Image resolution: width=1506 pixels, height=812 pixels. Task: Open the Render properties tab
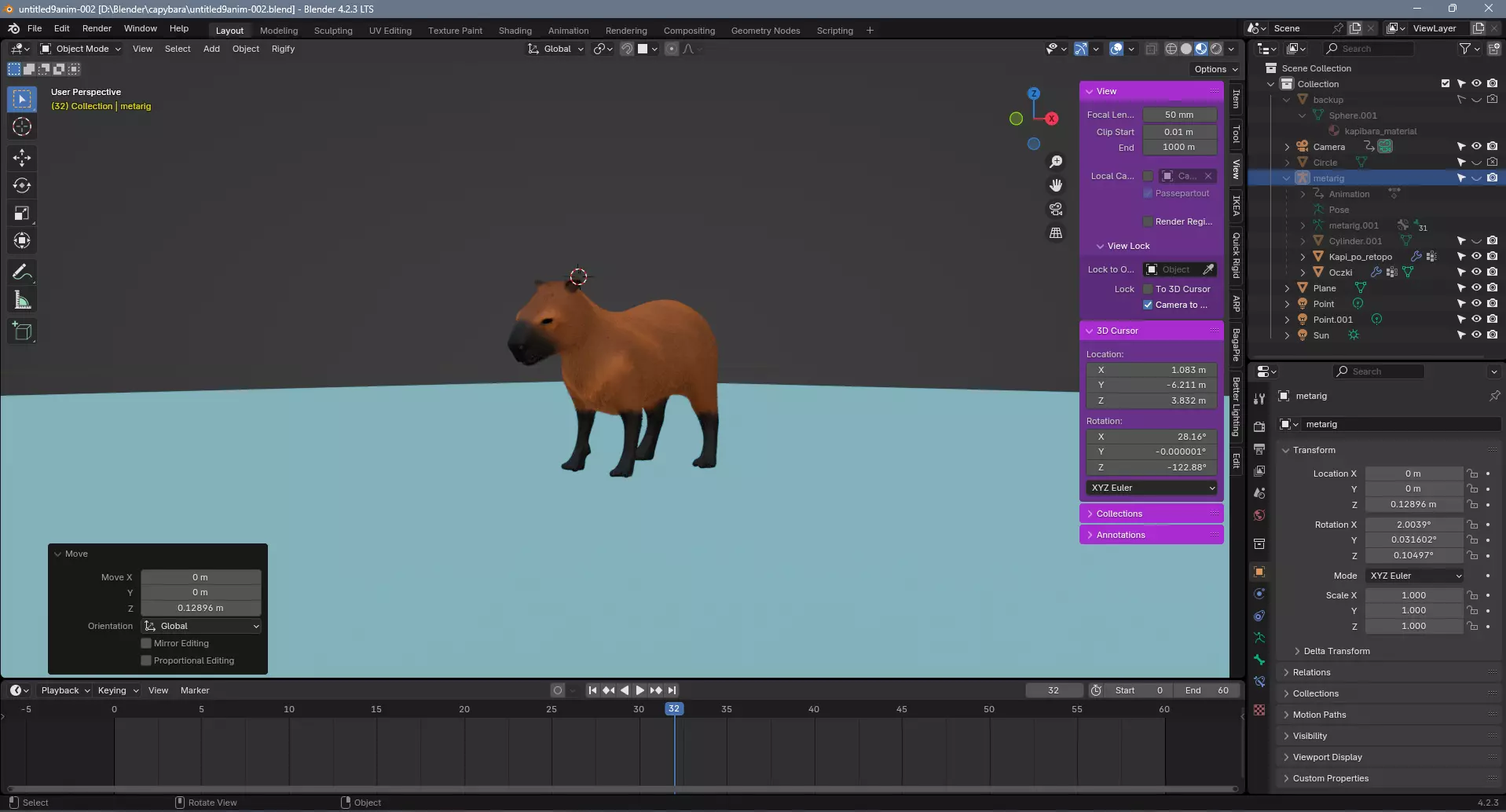tap(1259, 426)
